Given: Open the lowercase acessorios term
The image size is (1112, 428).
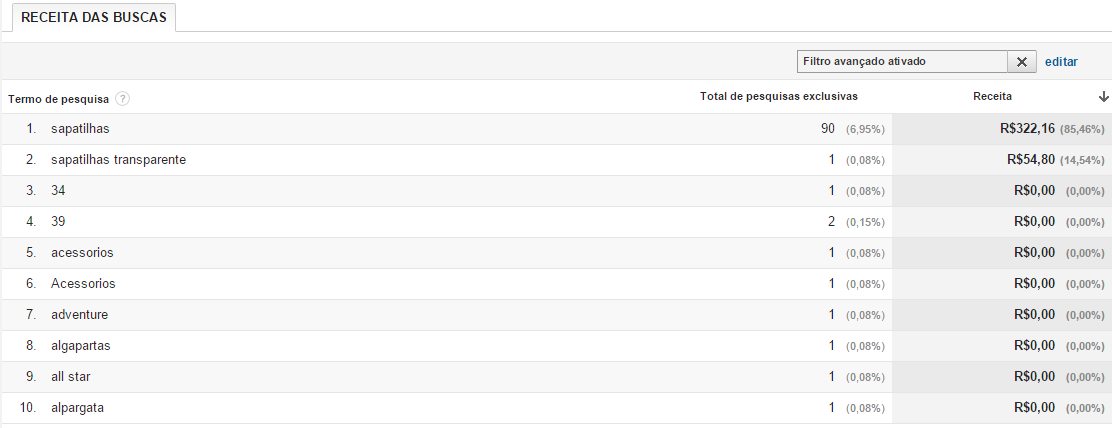Looking at the screenshot, I should 82,252.
